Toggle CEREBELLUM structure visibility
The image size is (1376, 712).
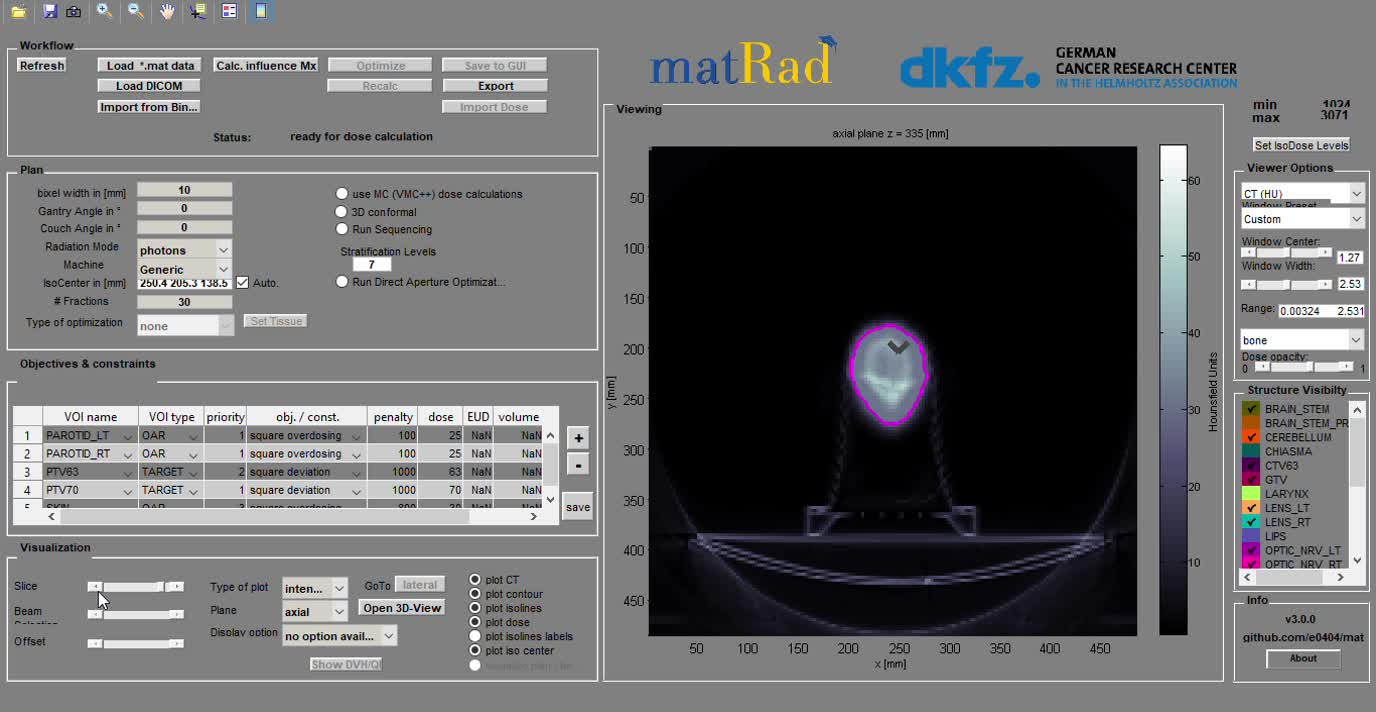pos(1251,437)
